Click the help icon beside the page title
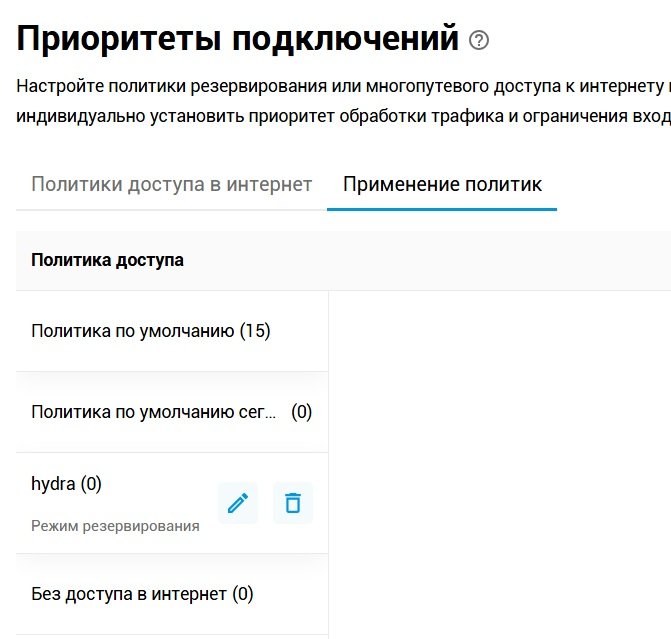 (480, 41)
